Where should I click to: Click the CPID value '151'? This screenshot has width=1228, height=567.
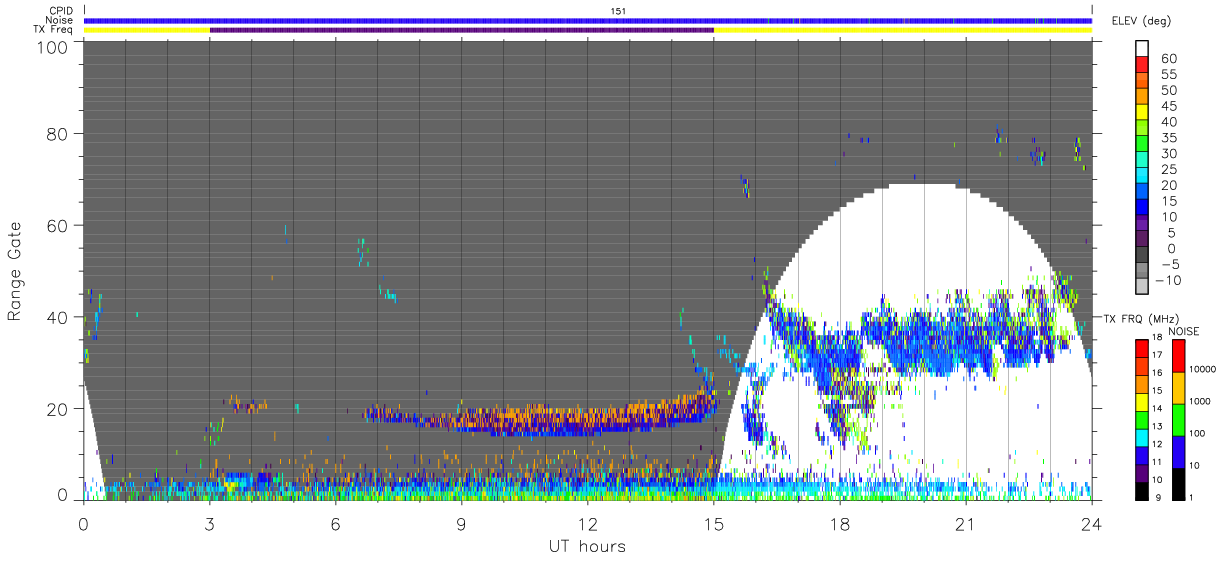tap(619, 11)
